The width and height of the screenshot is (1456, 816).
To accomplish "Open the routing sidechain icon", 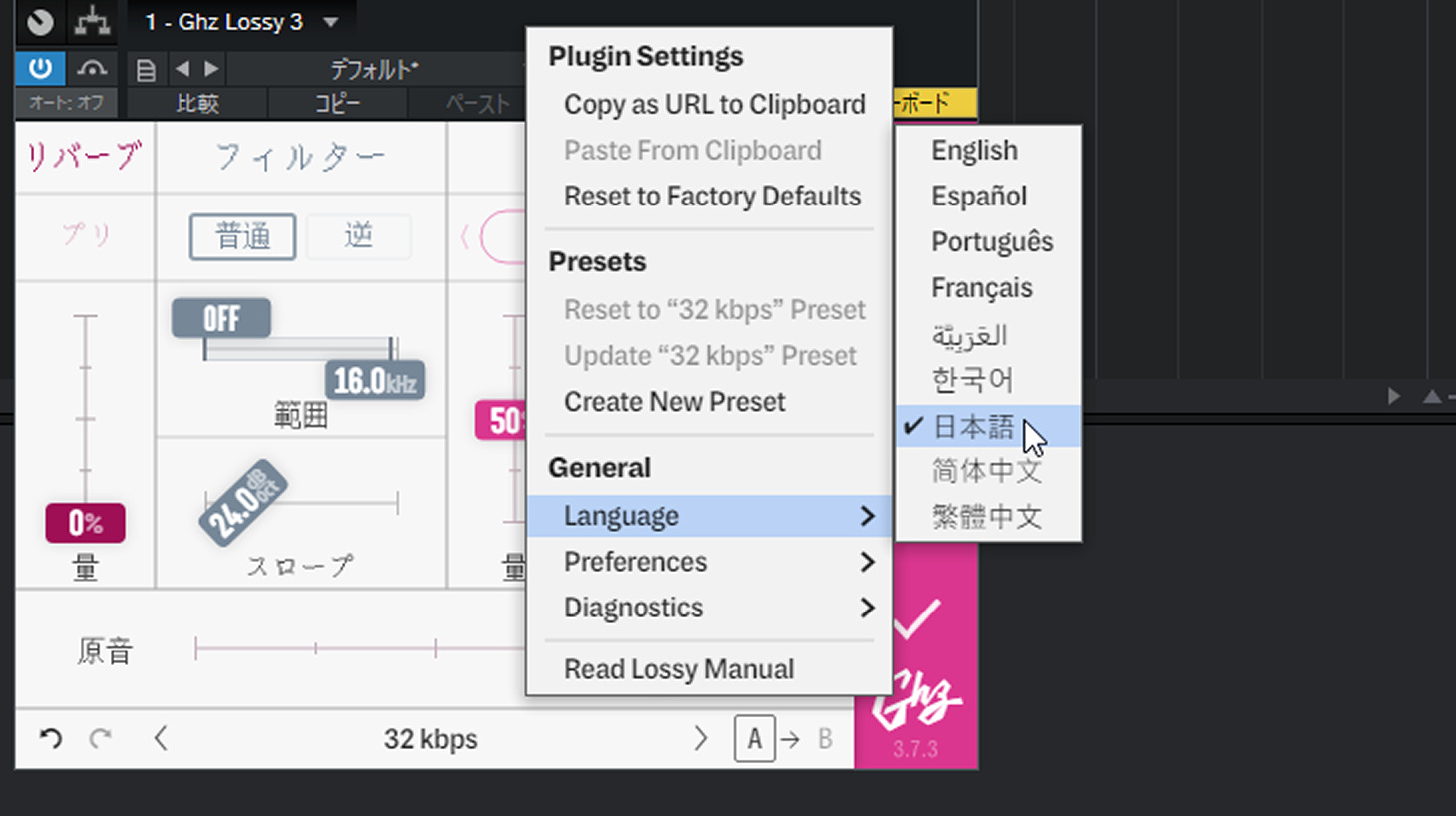I will (x=92, y=21).
